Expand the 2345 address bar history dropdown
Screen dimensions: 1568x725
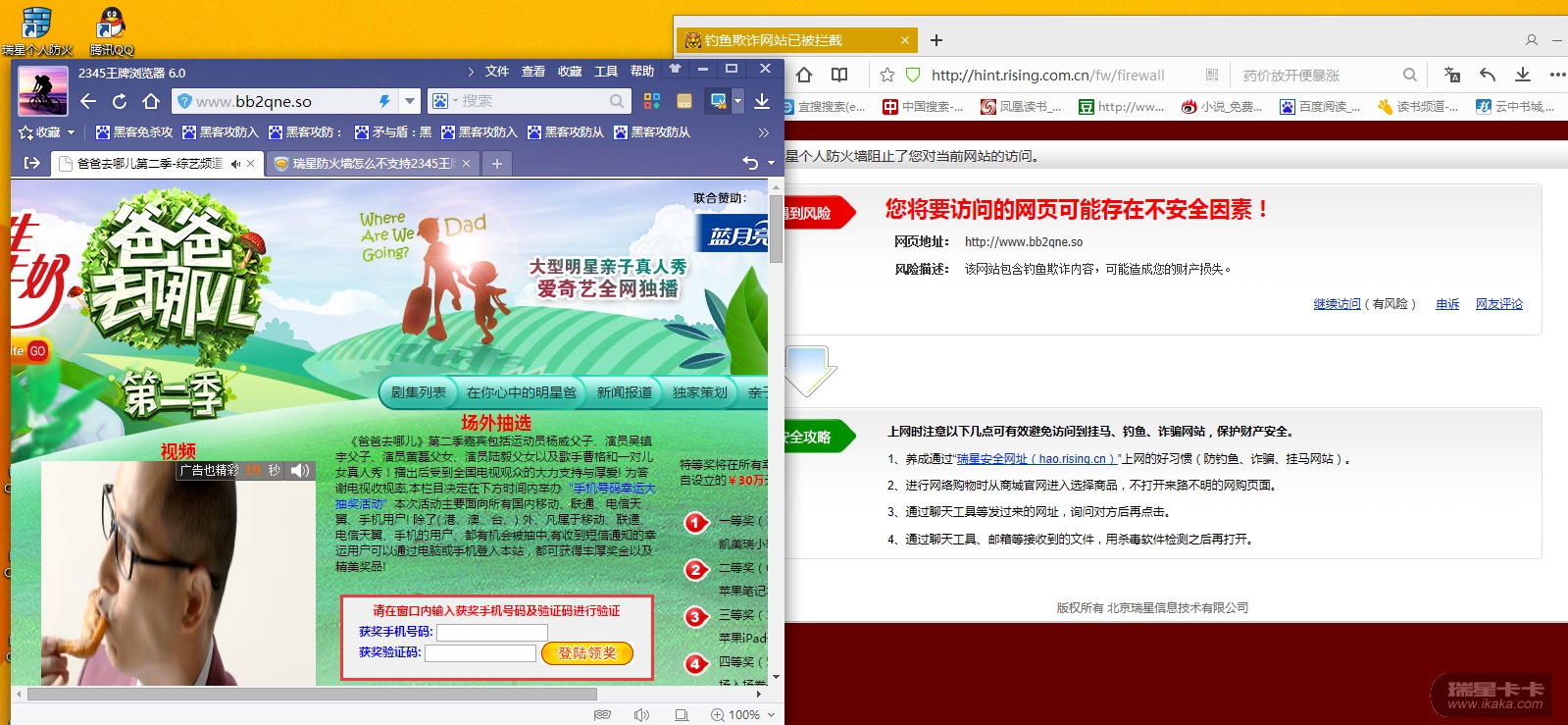point(410,101)
